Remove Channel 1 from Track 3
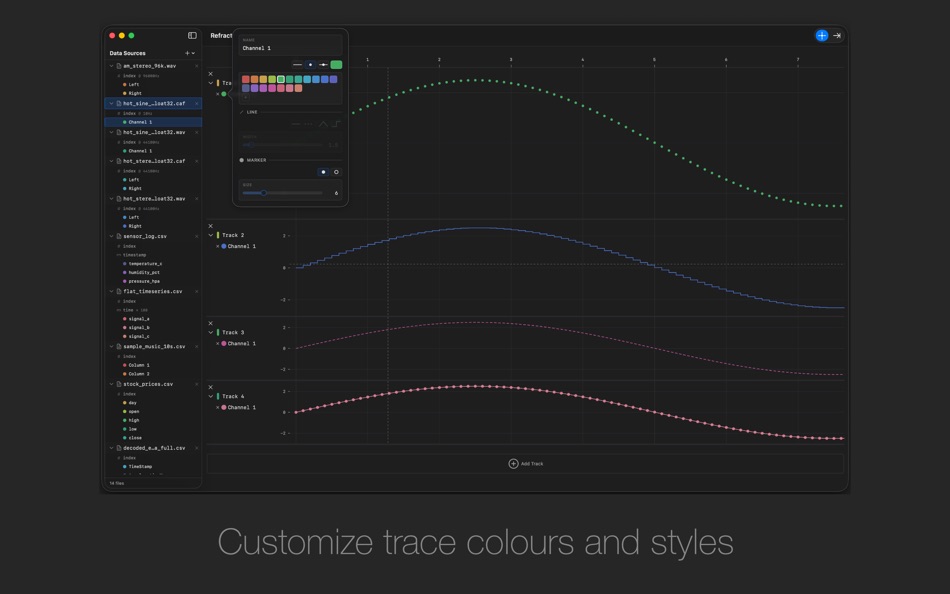This screenshot has width=950, height=594. tap(218, 344)
